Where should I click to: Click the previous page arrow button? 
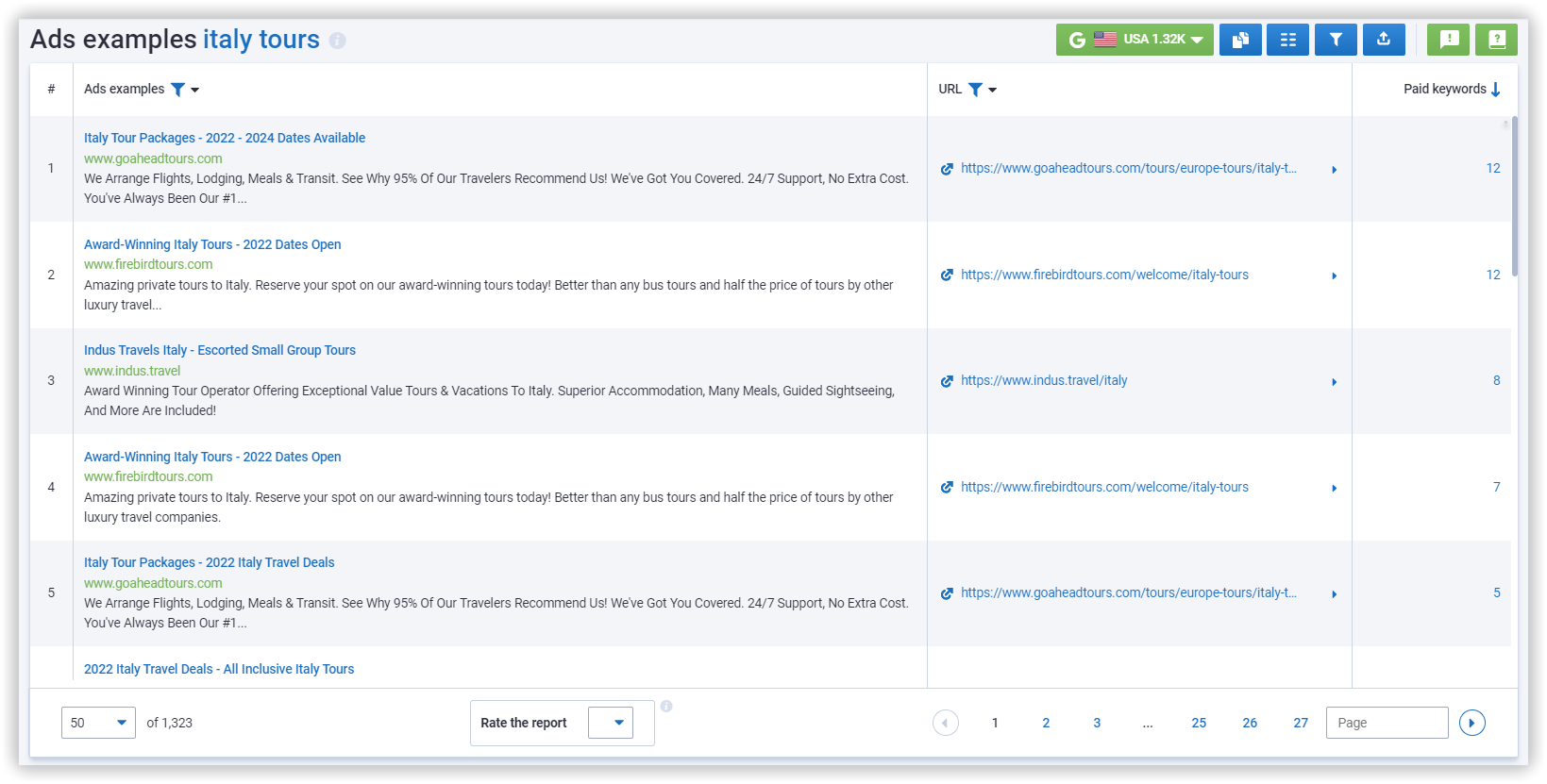pyautogui.click(x=946, y=723)
